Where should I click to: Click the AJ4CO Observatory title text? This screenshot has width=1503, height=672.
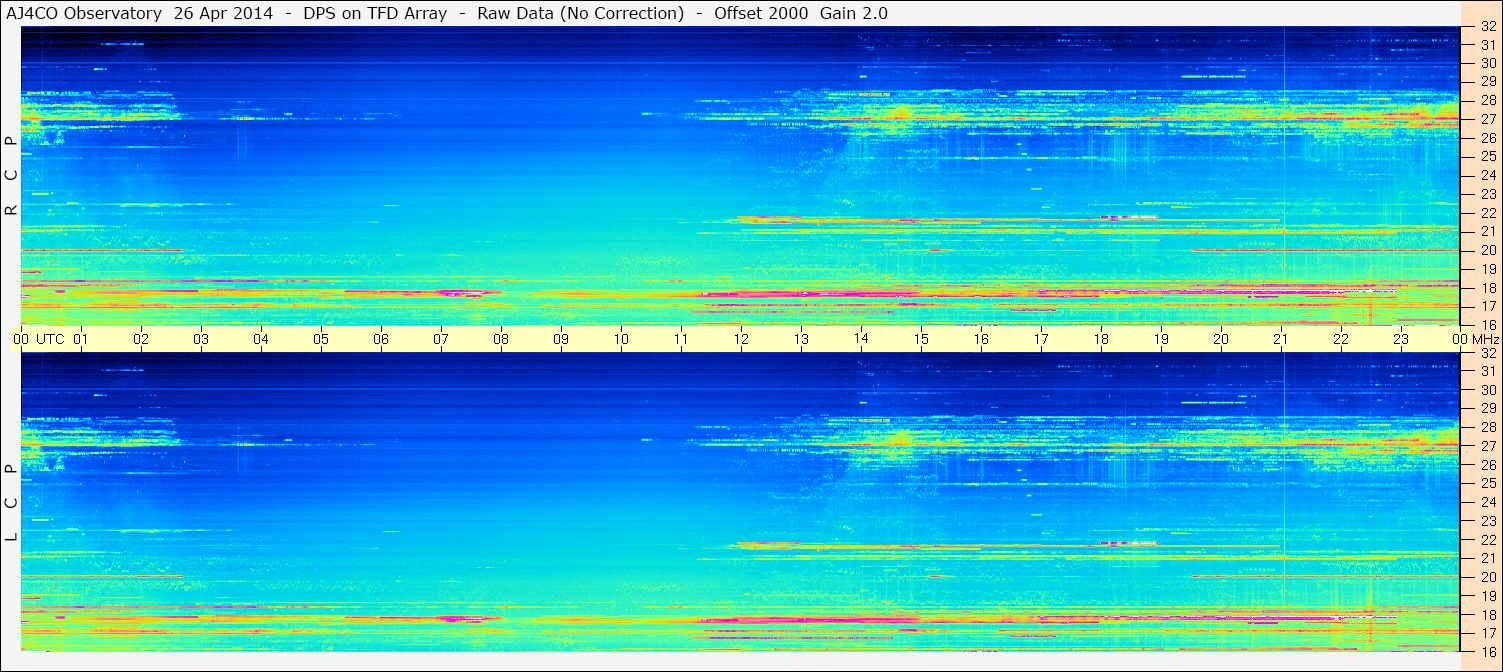point(84,14)
